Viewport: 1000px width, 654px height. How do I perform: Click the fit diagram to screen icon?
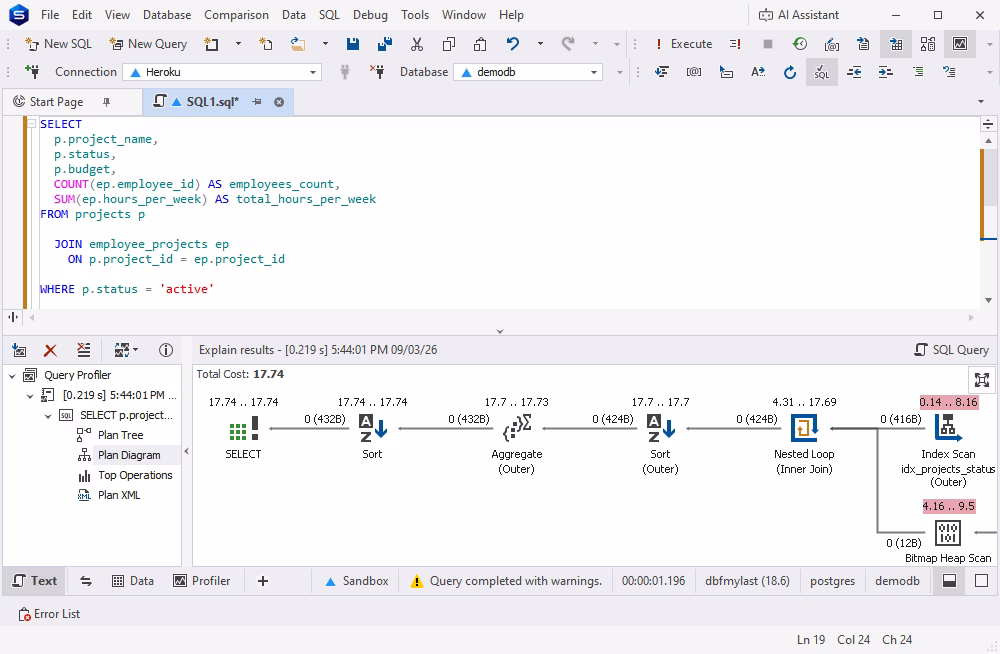click(982, 380)
